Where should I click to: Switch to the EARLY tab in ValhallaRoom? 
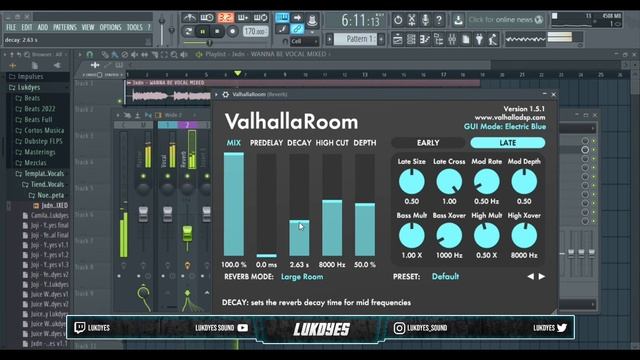[x=428, y=143]
